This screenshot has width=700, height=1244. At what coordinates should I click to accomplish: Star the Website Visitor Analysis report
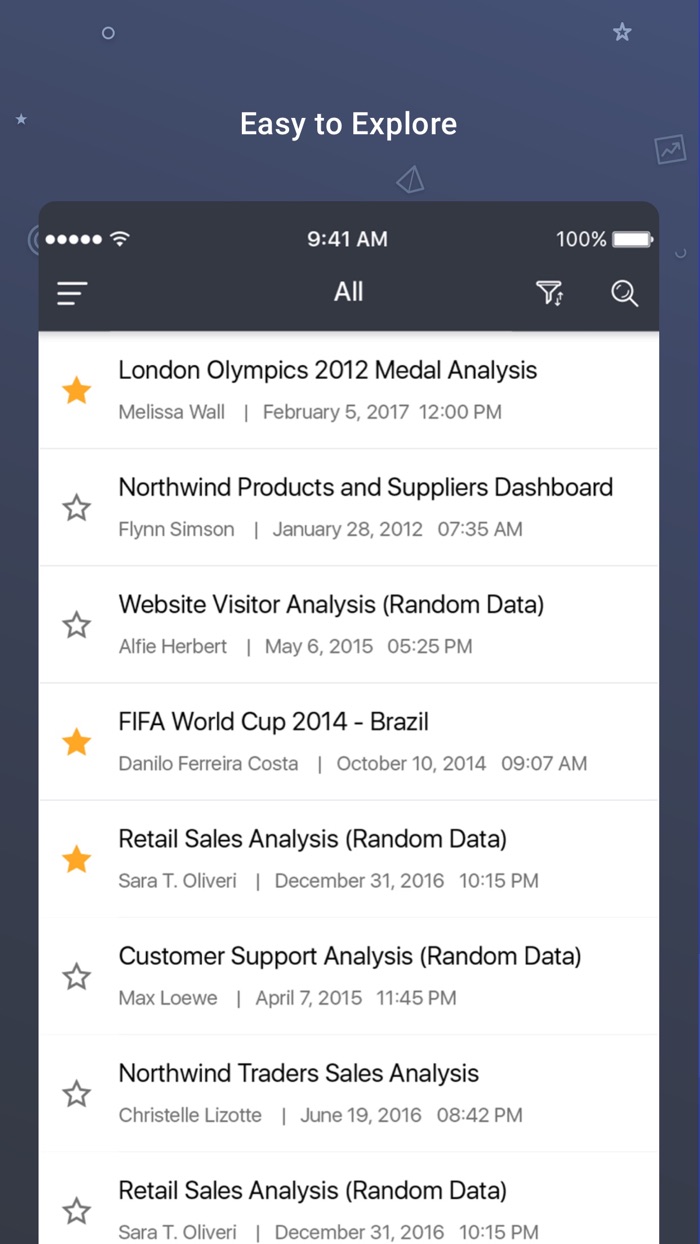pyautogui.click(x=76, y=624)
